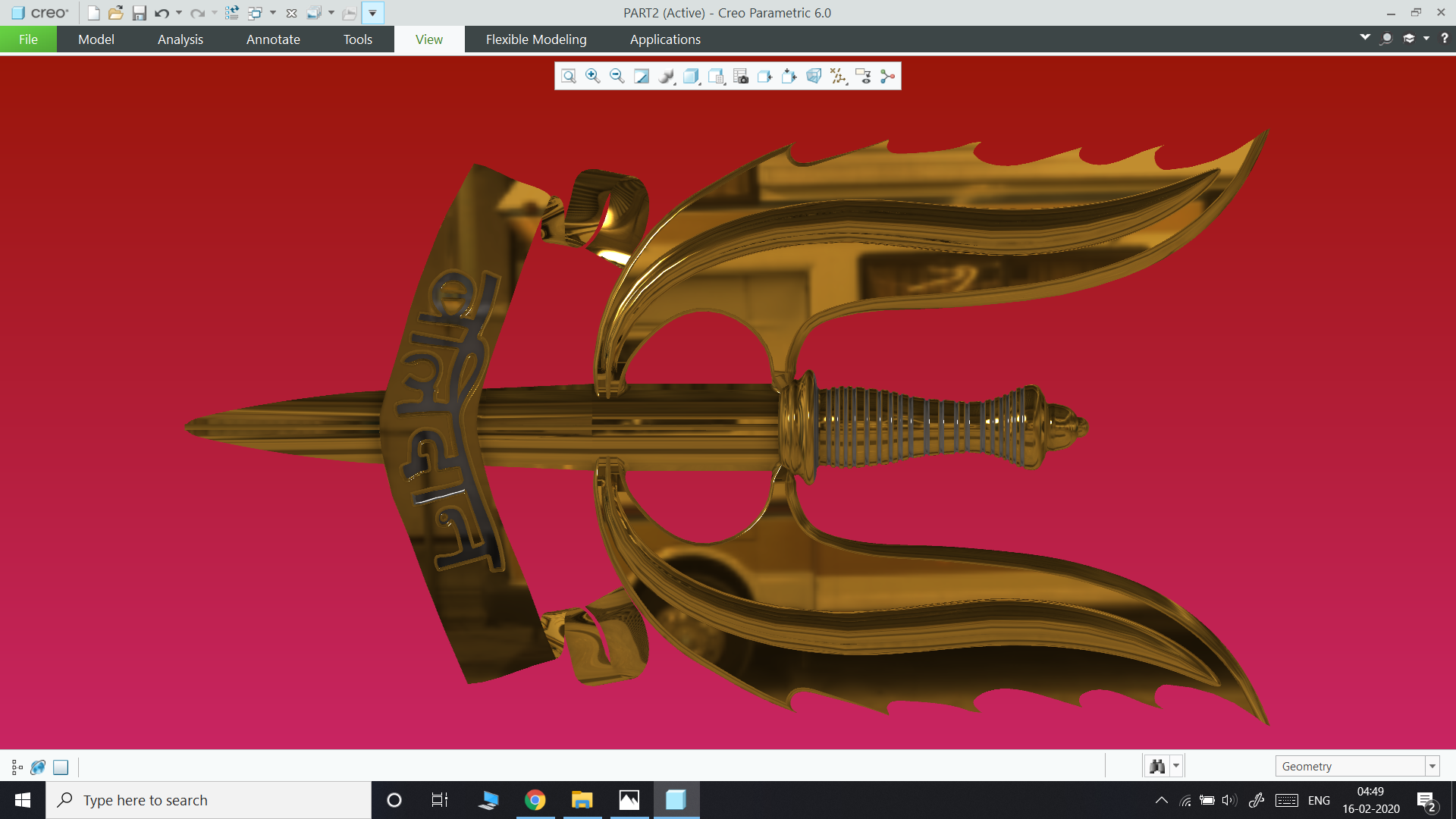The image size is (1456, 819).
Task: Toggle the Perspective View icon
Action: coord(814,76)
